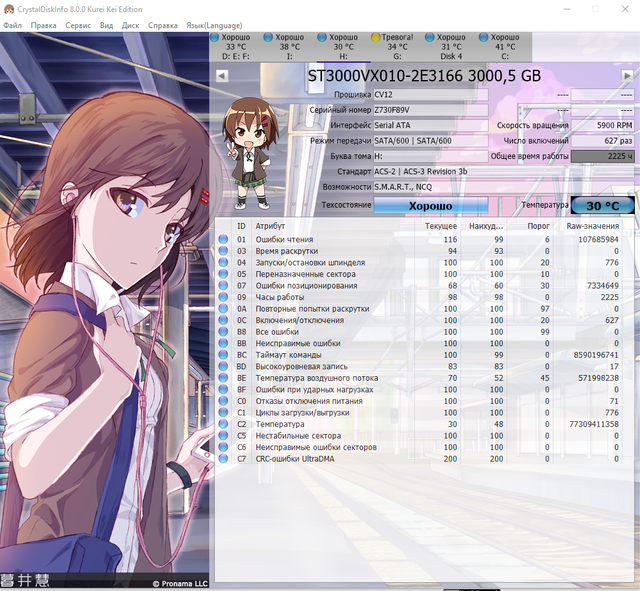Click the features S.M.A.R.T., NCQ field

(504, 187)
